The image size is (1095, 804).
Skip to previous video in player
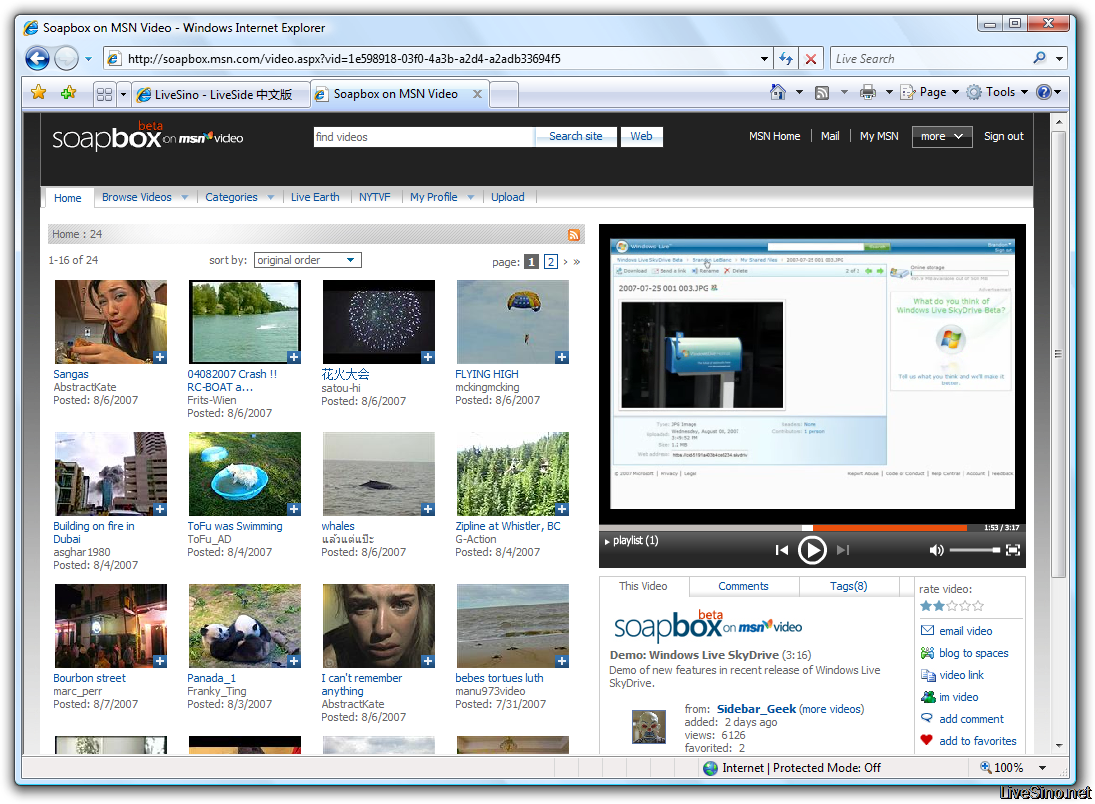pyautogui.click(x=781, y=550)
